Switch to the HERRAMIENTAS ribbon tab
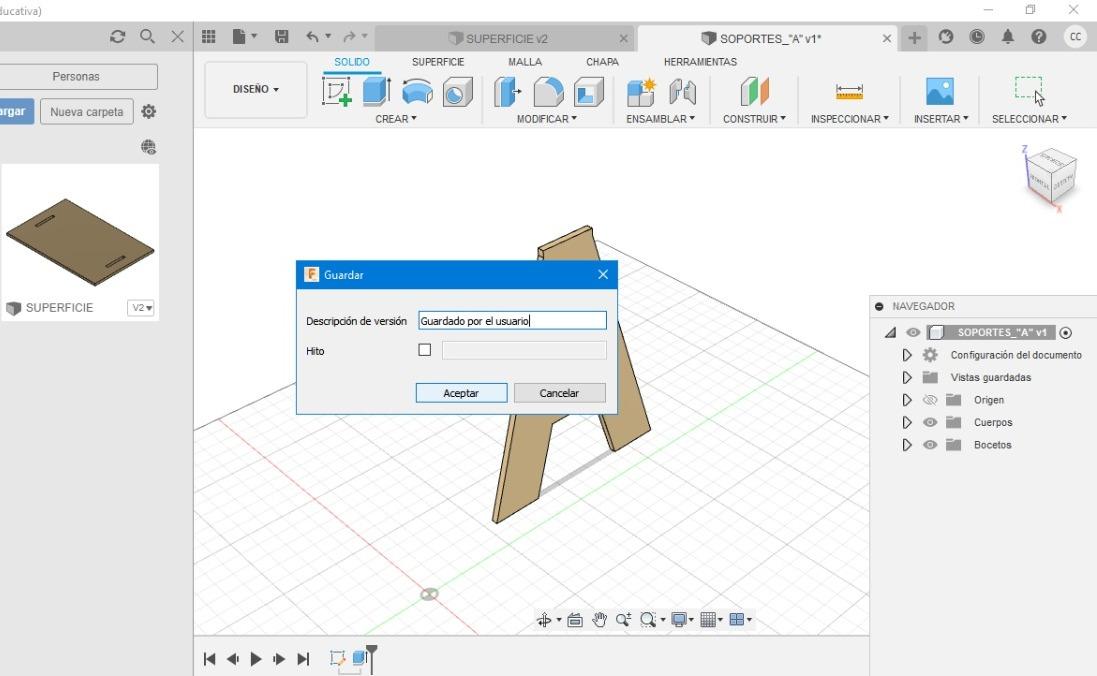 tap(700, 62)
